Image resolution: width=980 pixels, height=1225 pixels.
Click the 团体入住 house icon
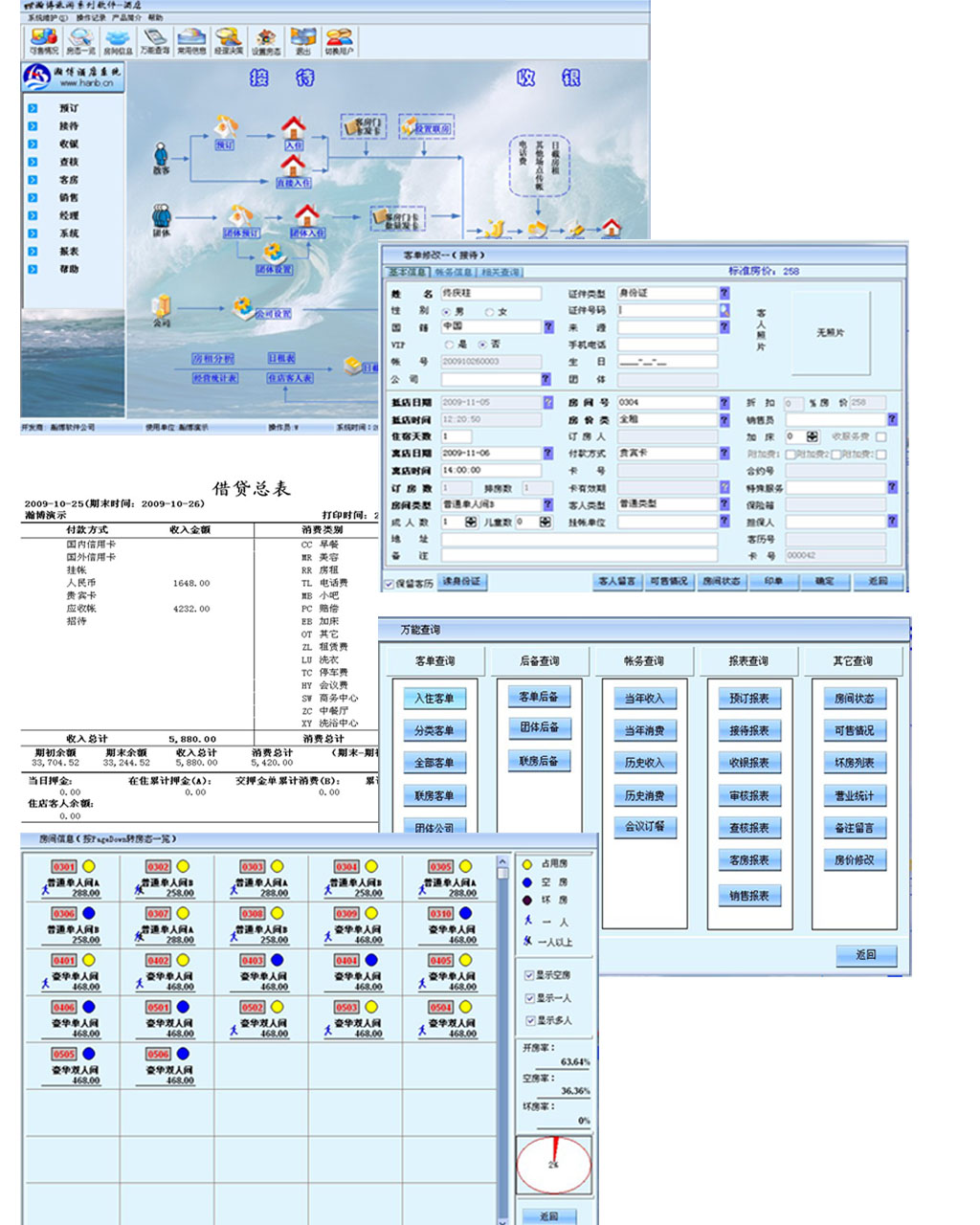[306, 222]
